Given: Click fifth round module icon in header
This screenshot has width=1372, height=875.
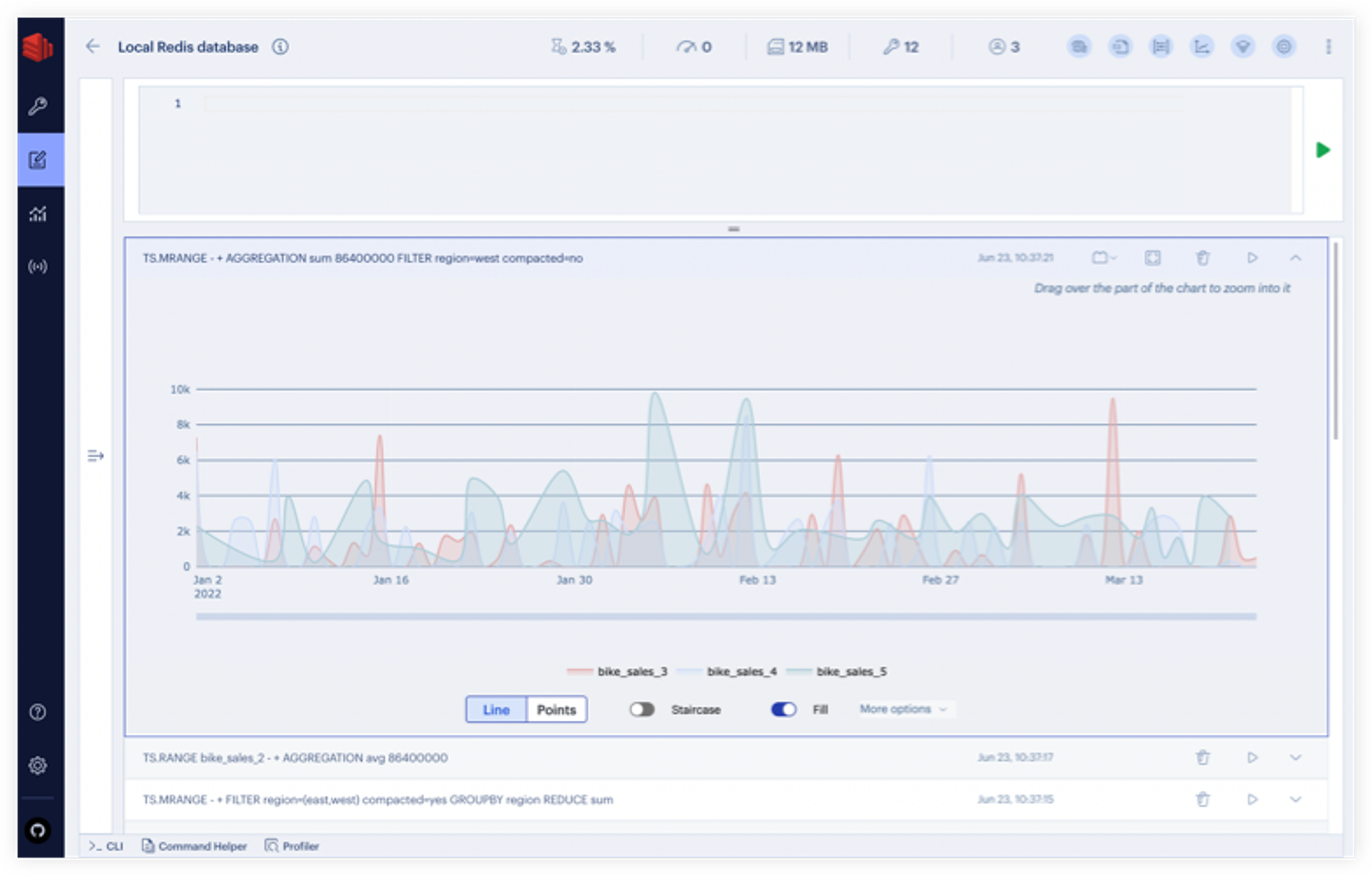Looking at the screenshot, I should 1243,47.
